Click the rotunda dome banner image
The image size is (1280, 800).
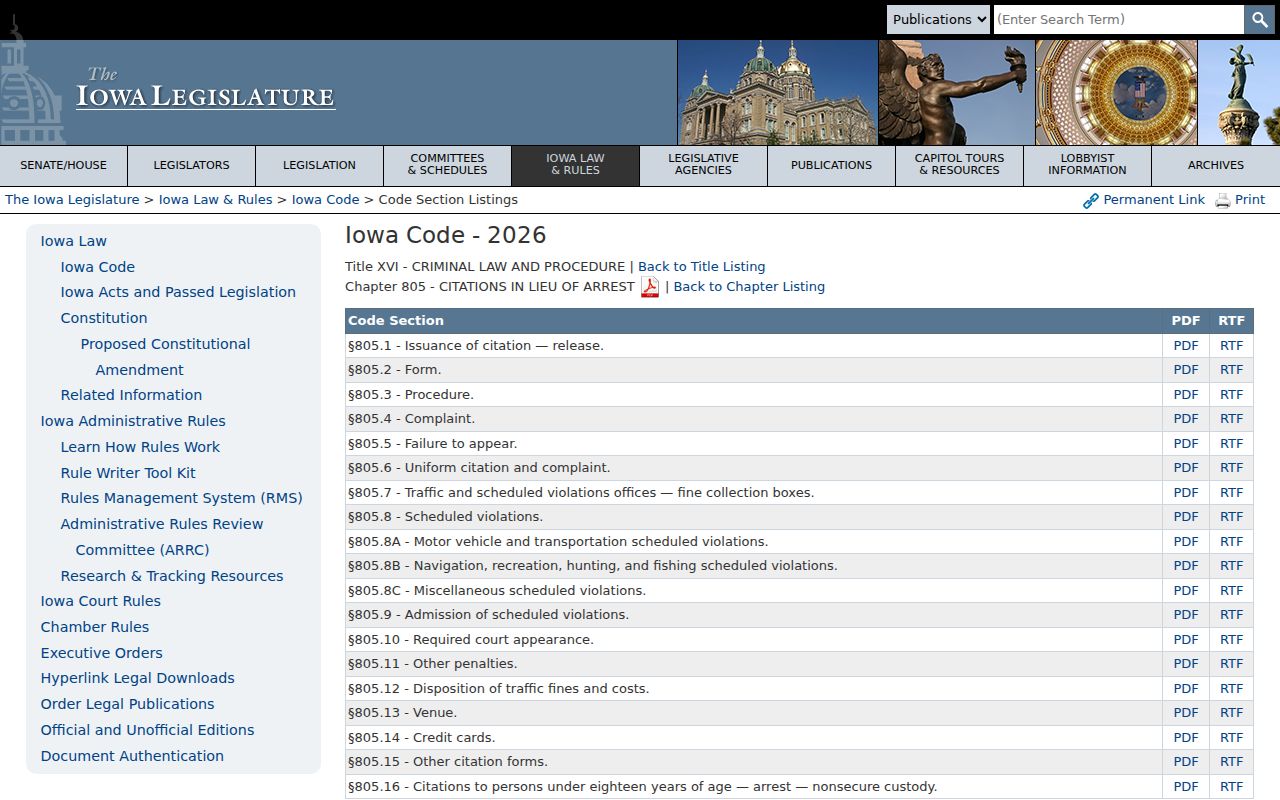[1116, 93]
